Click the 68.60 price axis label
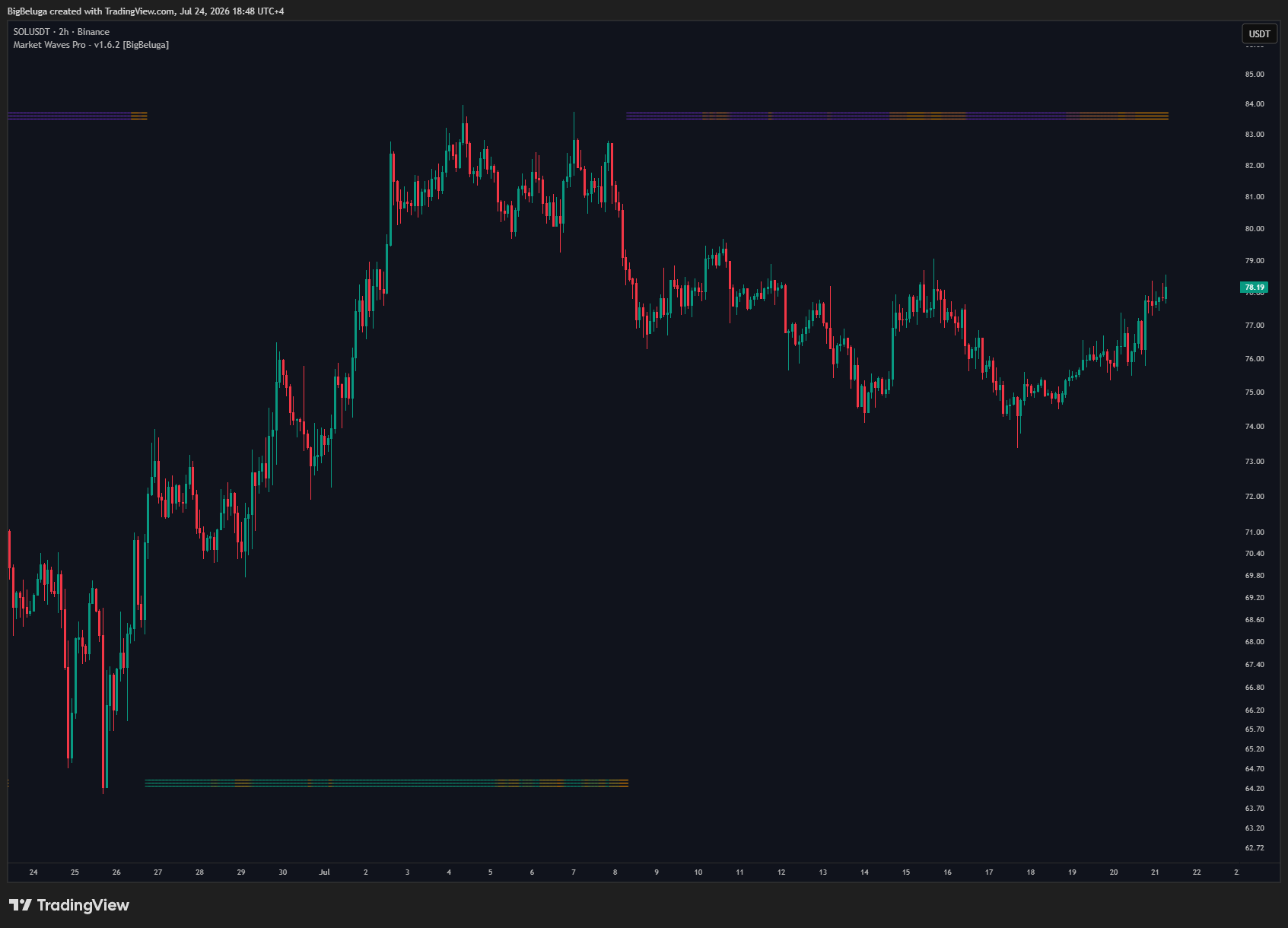 click(x=1255, y=620)
